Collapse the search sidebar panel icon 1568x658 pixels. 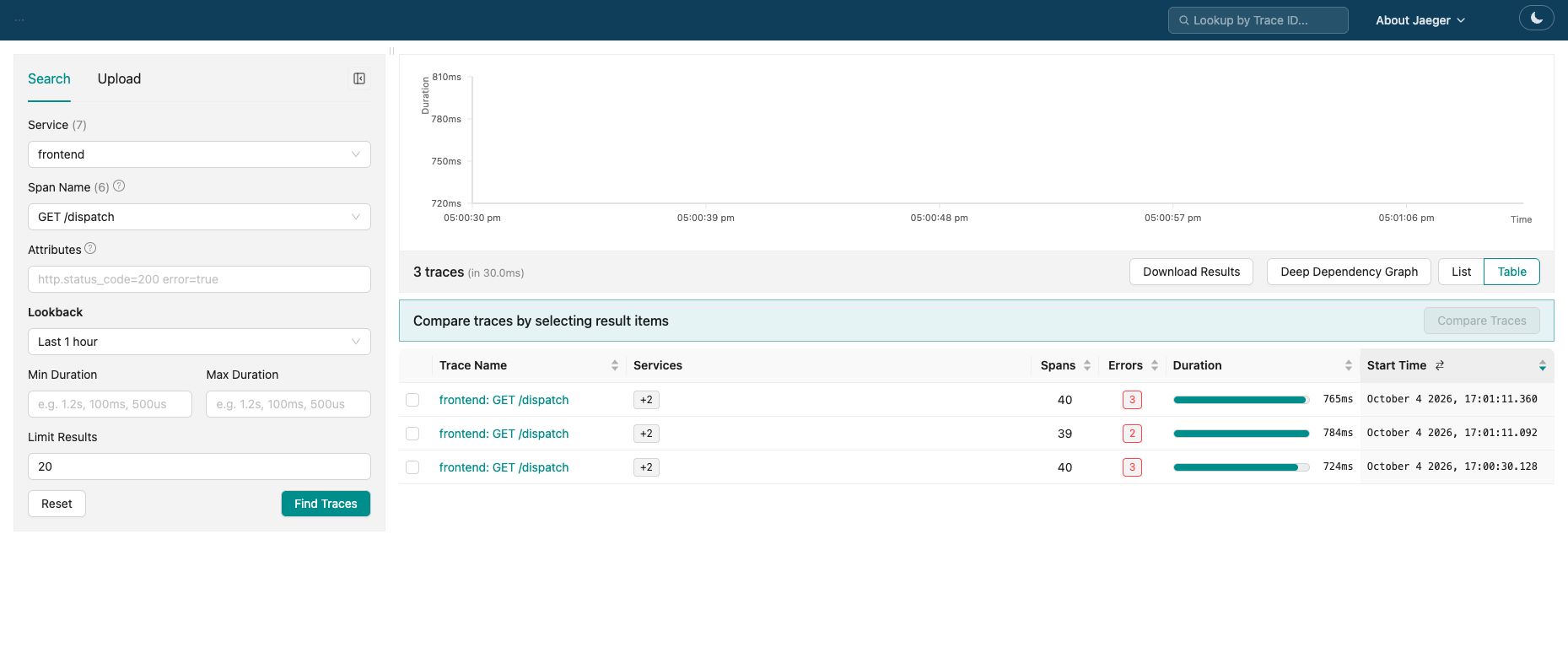tap(359, 78)
